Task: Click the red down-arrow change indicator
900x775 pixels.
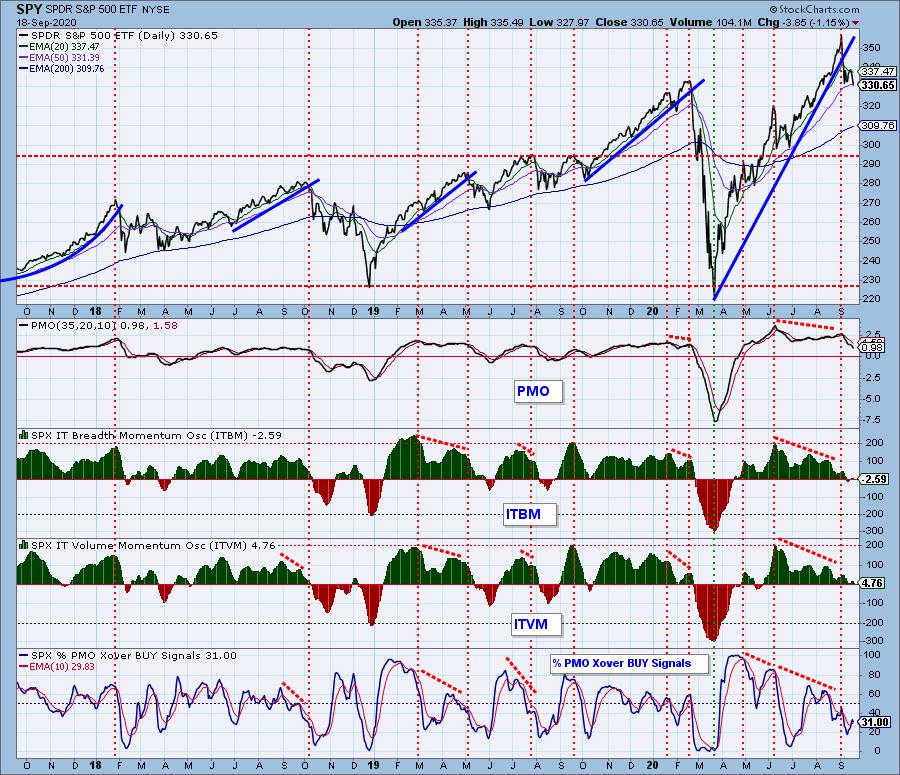Action: point(856,23)
